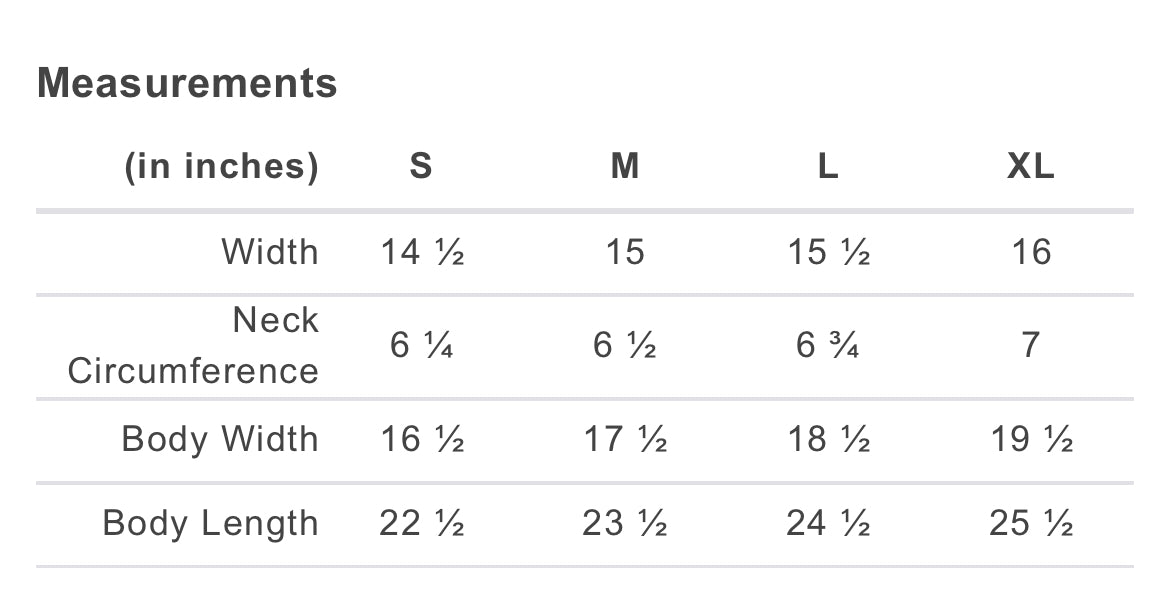Click the Neck Circumference value for size M
Viewport: 1170px width, 606px height.
[x=625, y=346]
